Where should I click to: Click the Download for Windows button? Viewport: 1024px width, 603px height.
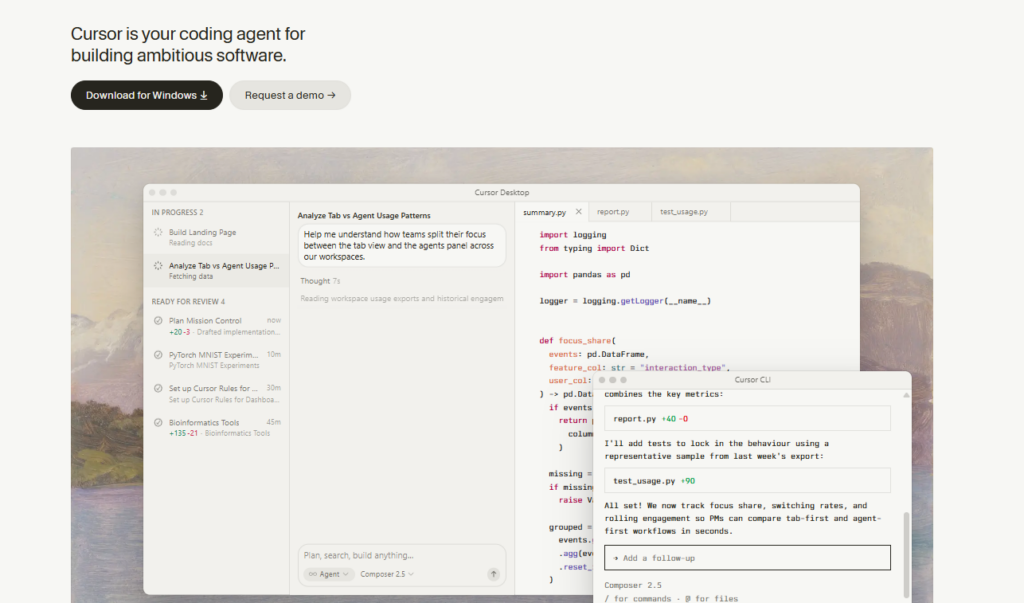point(146,95)
